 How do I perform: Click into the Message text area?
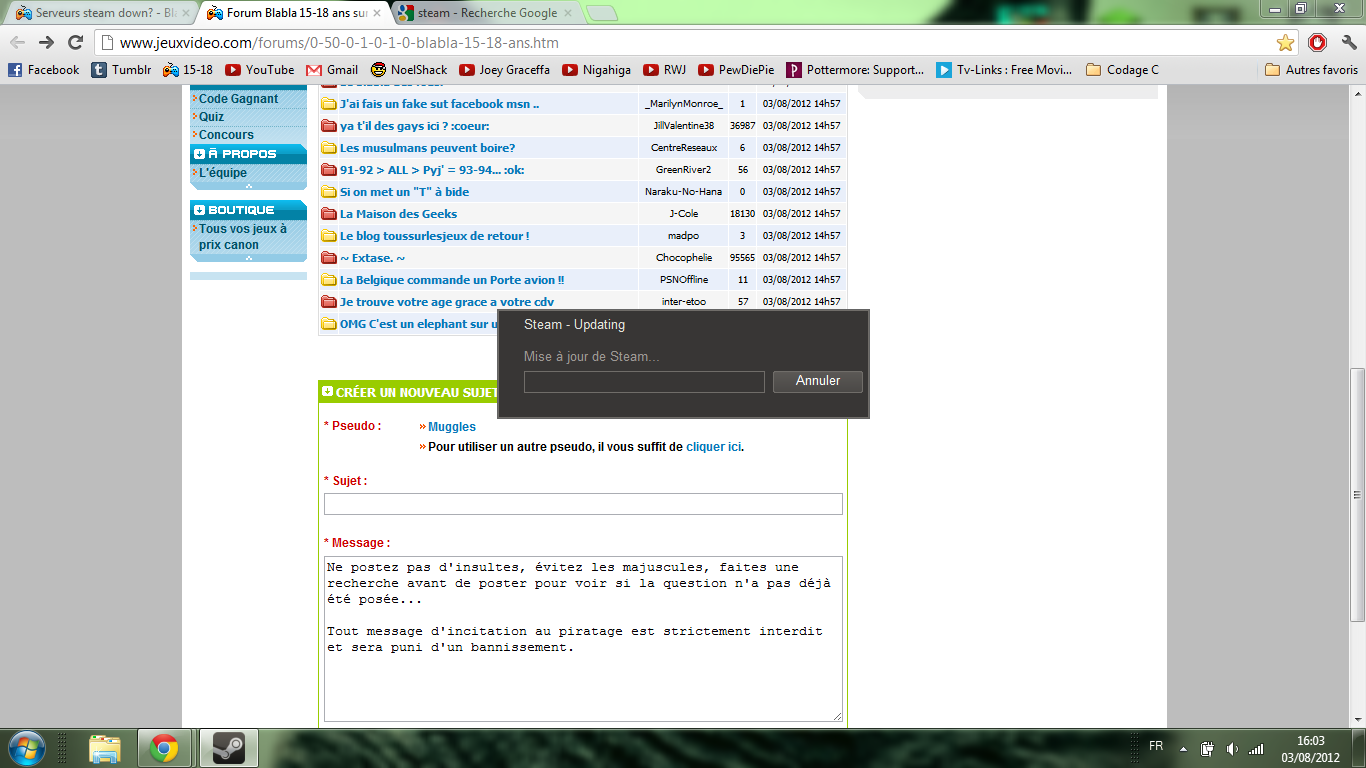[583, 639]
